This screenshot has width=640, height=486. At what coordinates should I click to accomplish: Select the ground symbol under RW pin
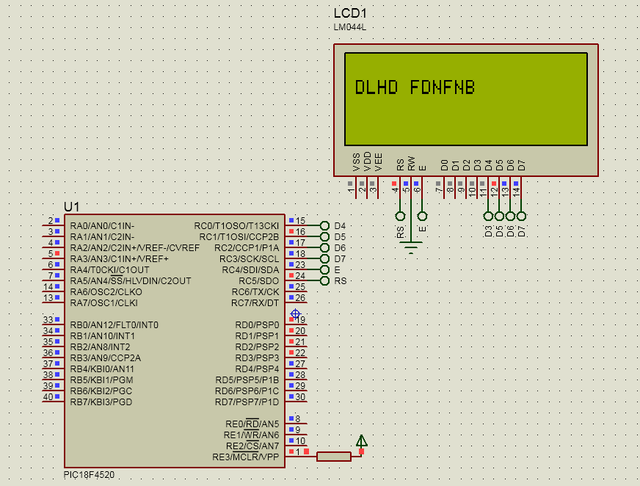coord(411,248)
